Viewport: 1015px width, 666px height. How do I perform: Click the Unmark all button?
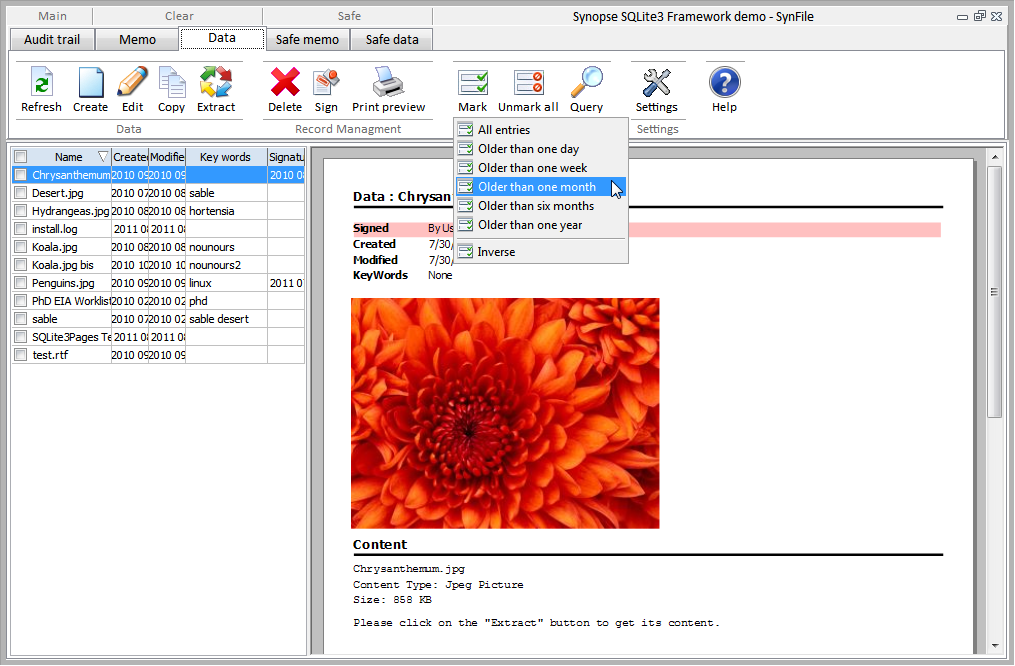tap(528, 89)
